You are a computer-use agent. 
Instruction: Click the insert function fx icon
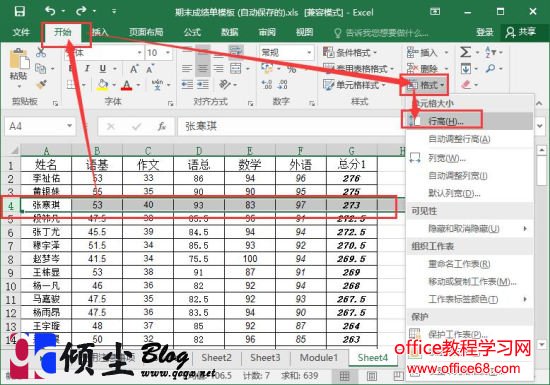pos(161,126)
